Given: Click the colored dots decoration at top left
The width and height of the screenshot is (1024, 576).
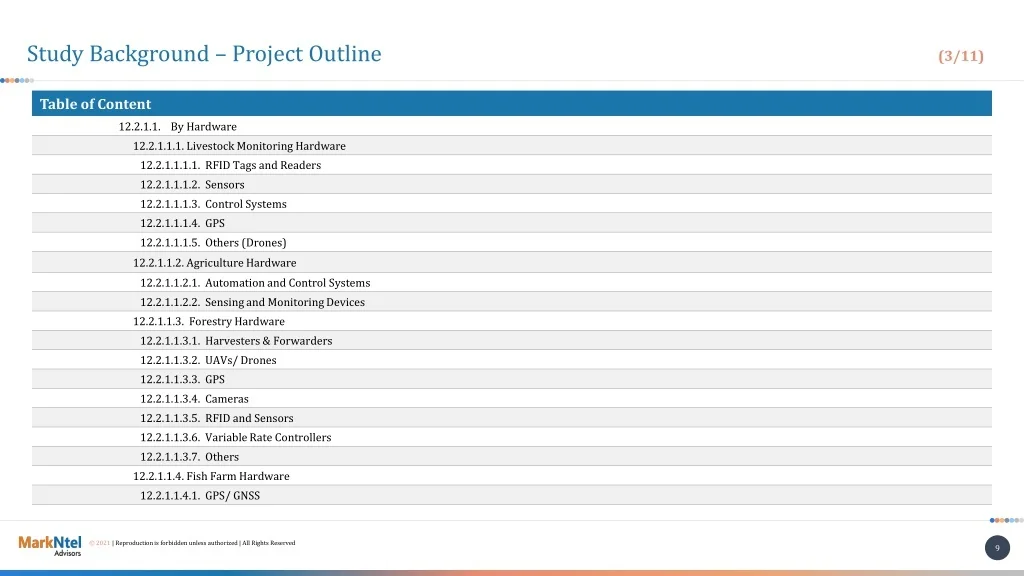Looking at the screenshot, I should coord(16,80).
